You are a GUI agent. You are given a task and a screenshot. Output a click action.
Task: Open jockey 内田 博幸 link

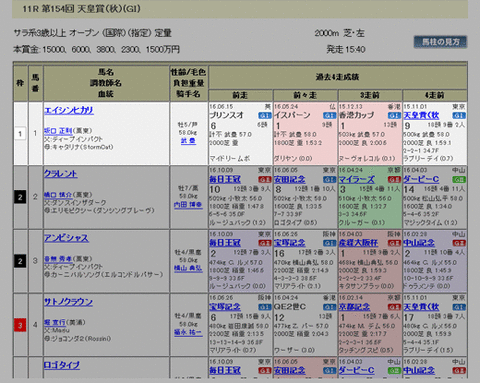tap(188, 204)
